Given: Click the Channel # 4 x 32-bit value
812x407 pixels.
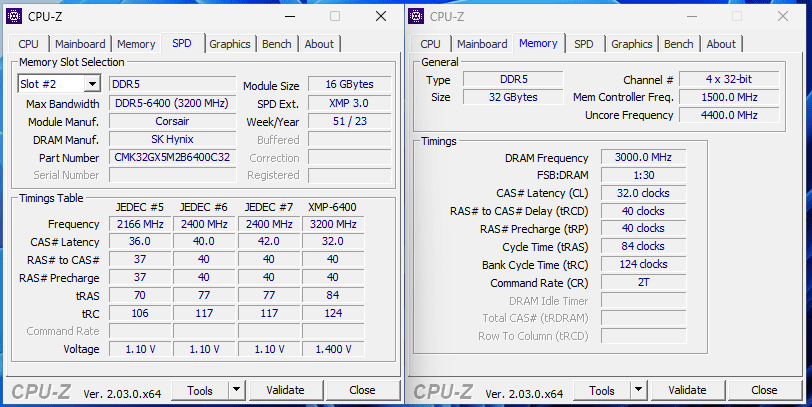Looking at the screenshot, I should pos(729,79).
